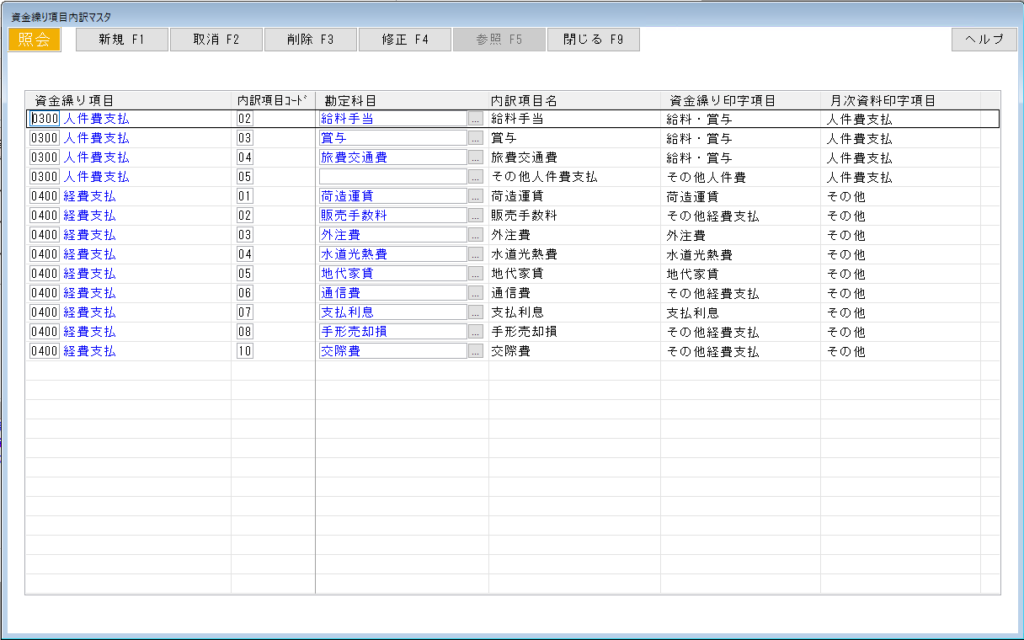Open the lookup button beside 賞与
This screenshot has width=1024, height=640.
coord(475,138)
